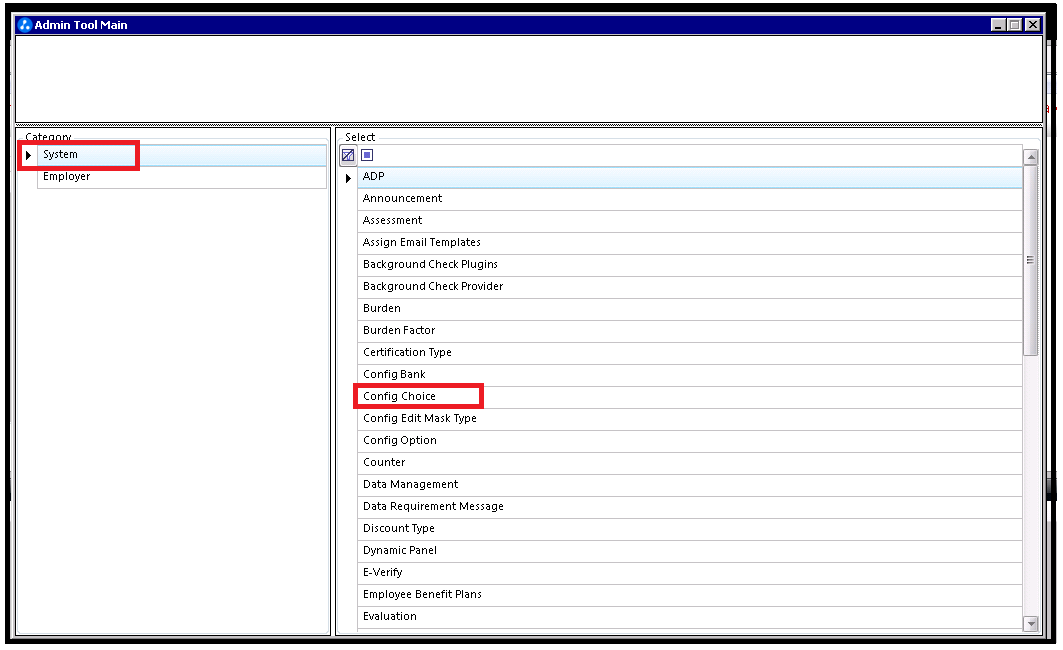Click the Admin Tool Main app icon
The image size is (1063, 650).
coord(25,25)
